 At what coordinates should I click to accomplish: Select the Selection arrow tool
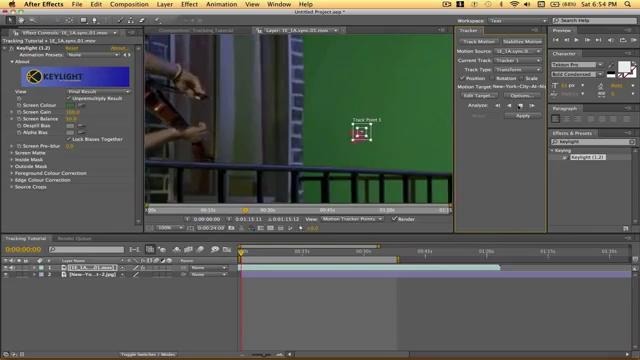coord(10,20)
